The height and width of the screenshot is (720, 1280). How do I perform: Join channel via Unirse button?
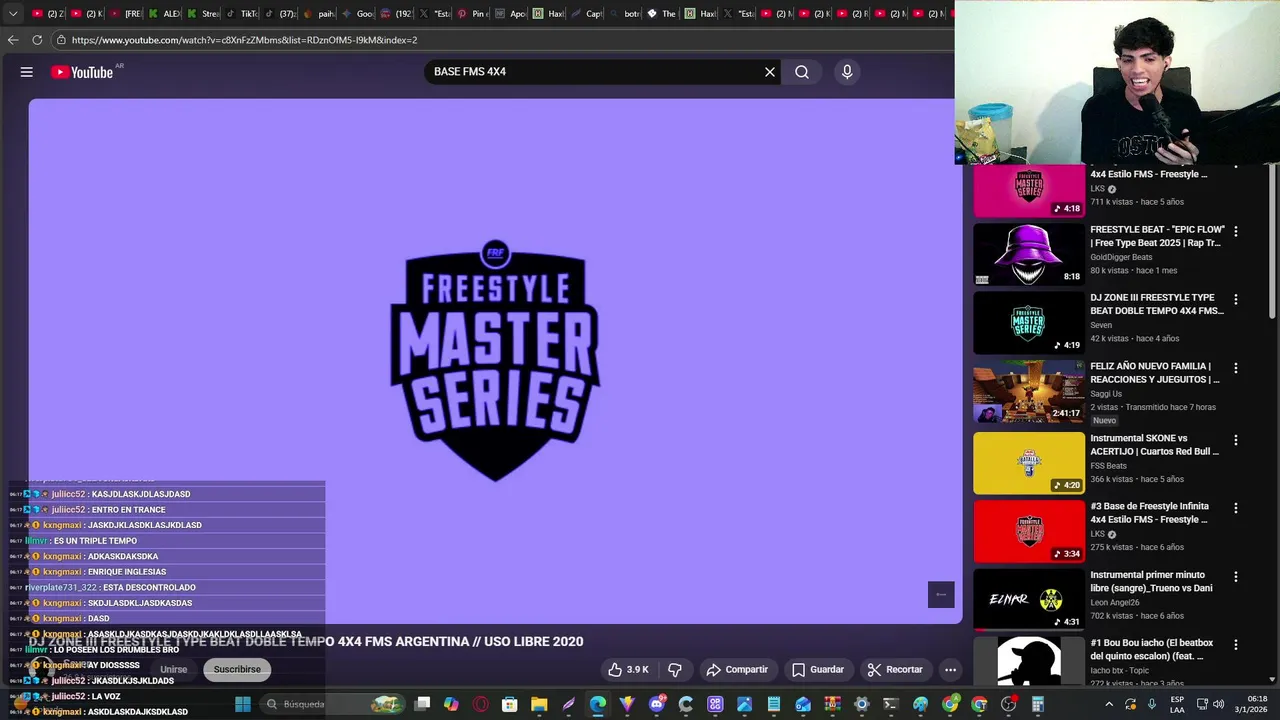click(x=174, y=670)
